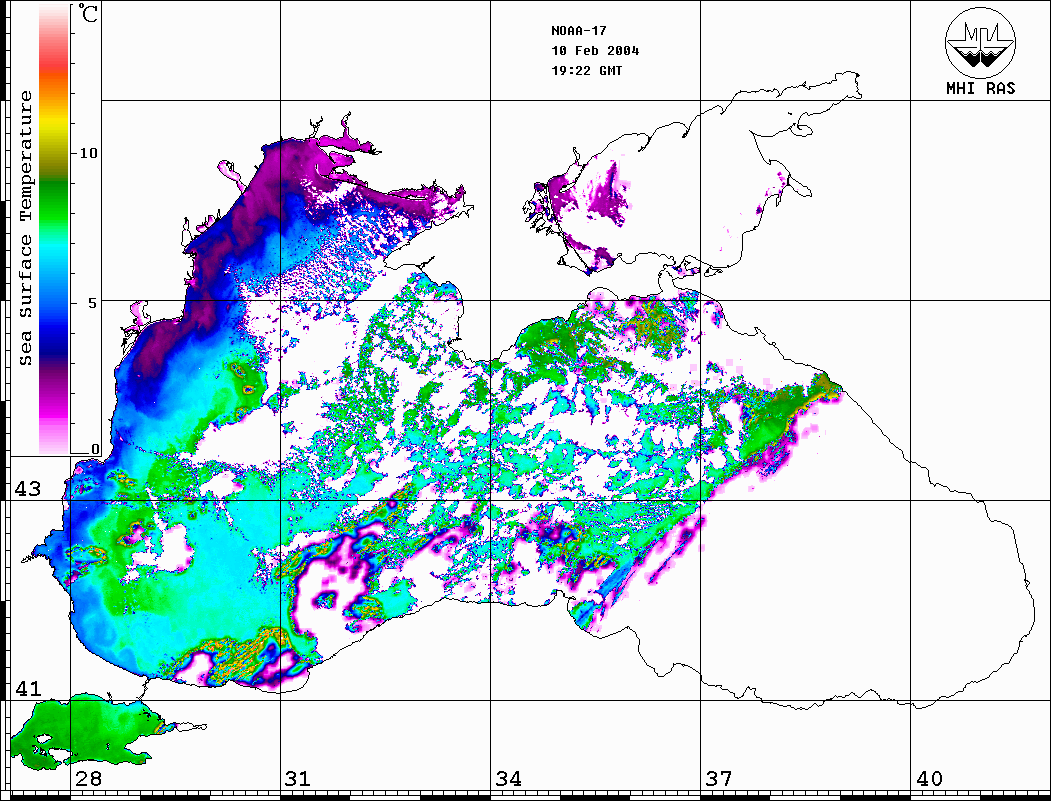Click latitude label '43'
The width and height of the screenshot is (1051, 801).
point(28,489)
